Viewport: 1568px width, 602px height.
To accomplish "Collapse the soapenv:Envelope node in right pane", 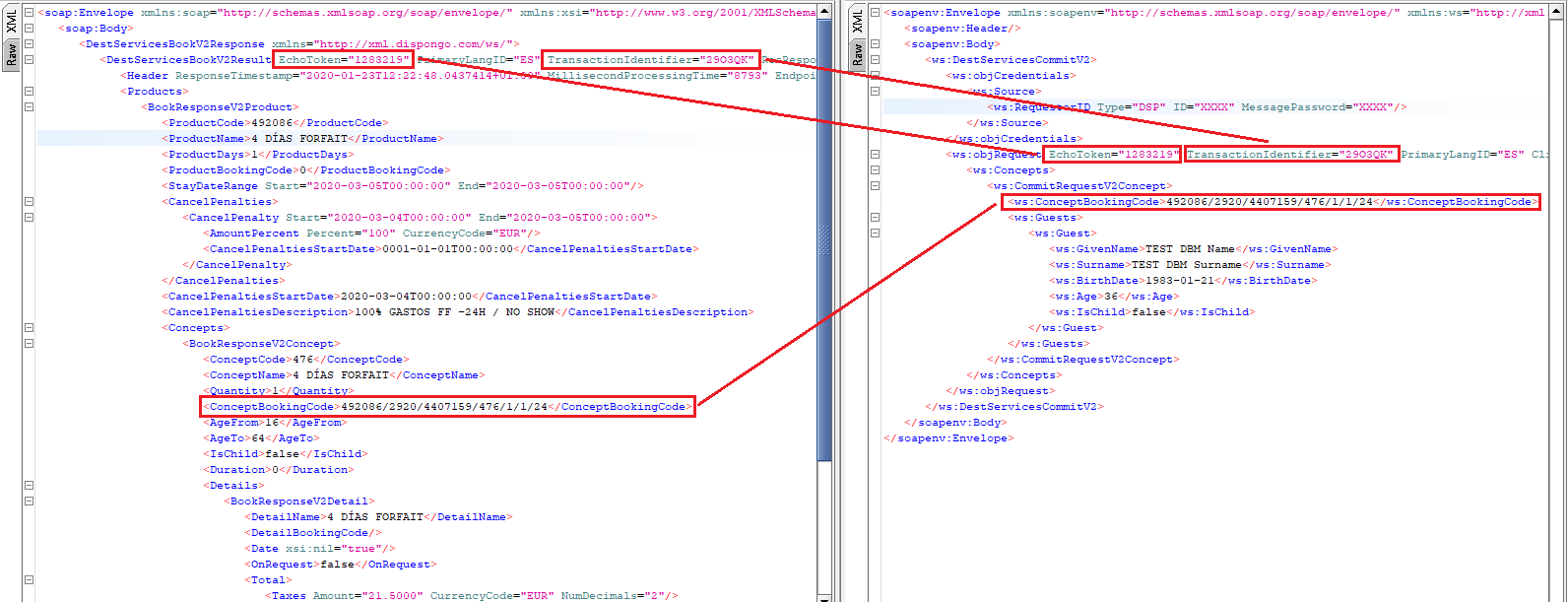I will [875, 13].
